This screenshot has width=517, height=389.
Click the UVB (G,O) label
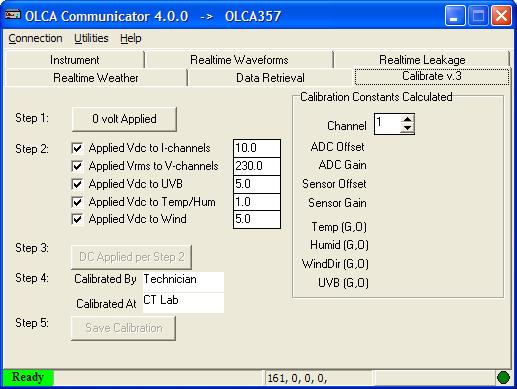pos(343,283)
